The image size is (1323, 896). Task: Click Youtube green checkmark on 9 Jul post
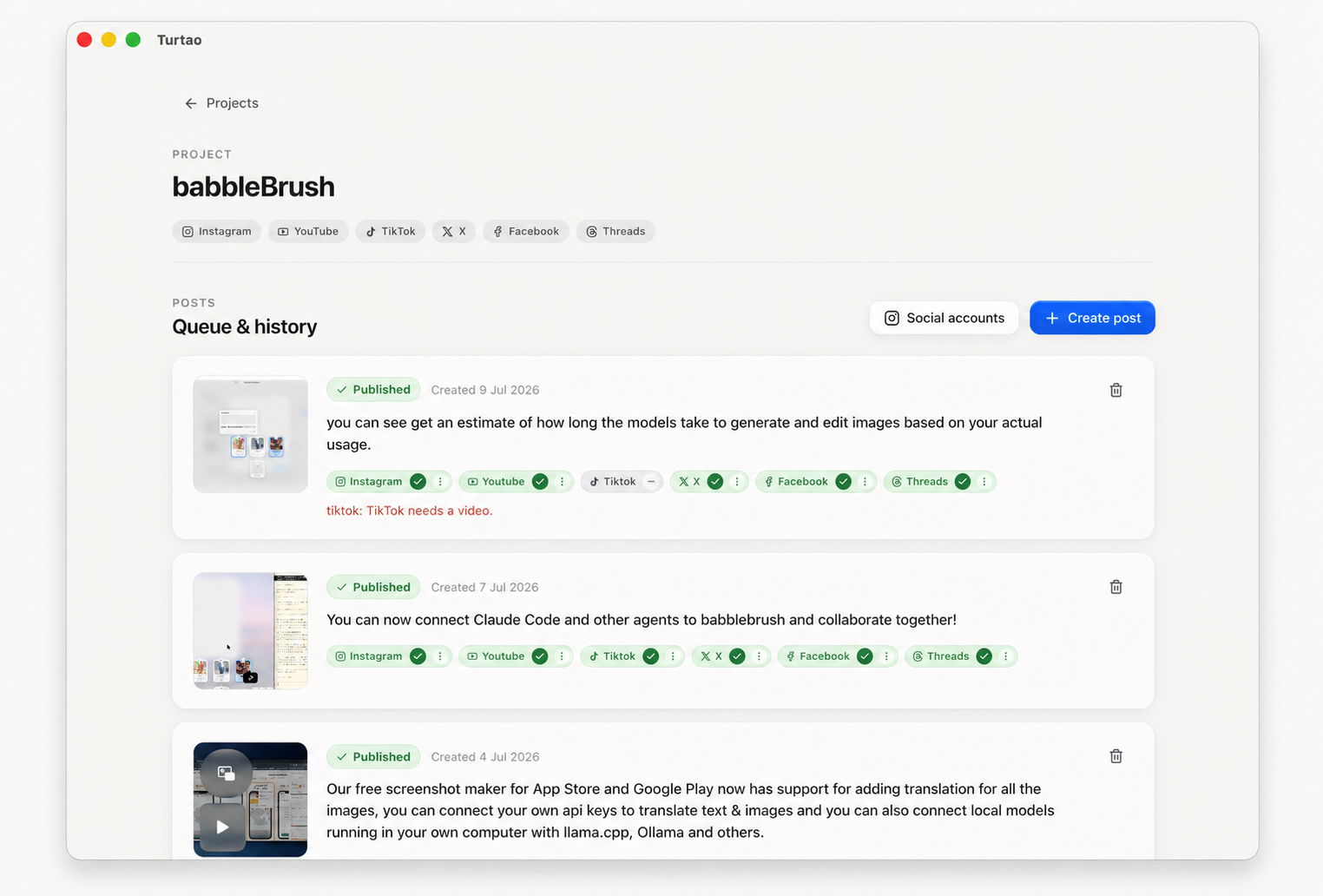[x=540, y=482]
